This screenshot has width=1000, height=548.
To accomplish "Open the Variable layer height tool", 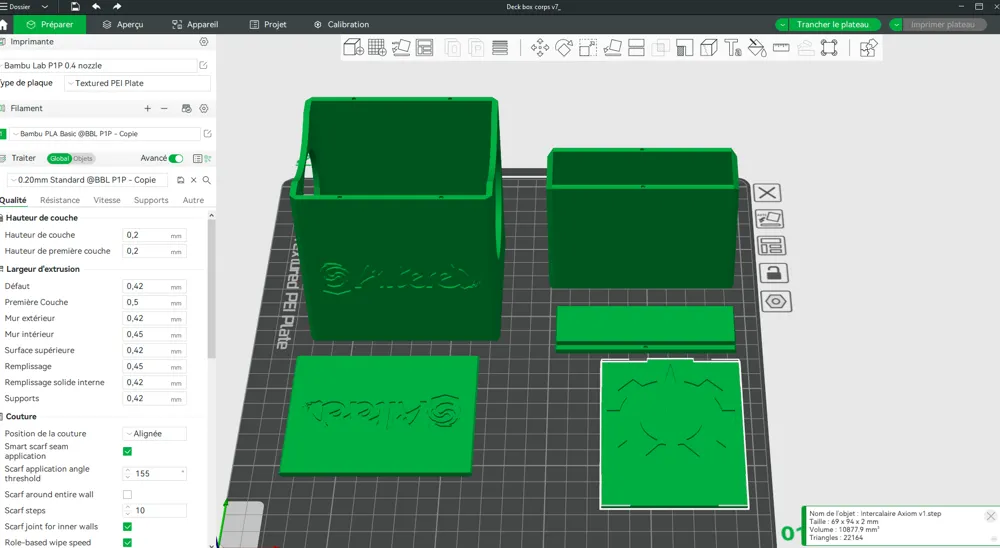I will click(x=500, y=47).
